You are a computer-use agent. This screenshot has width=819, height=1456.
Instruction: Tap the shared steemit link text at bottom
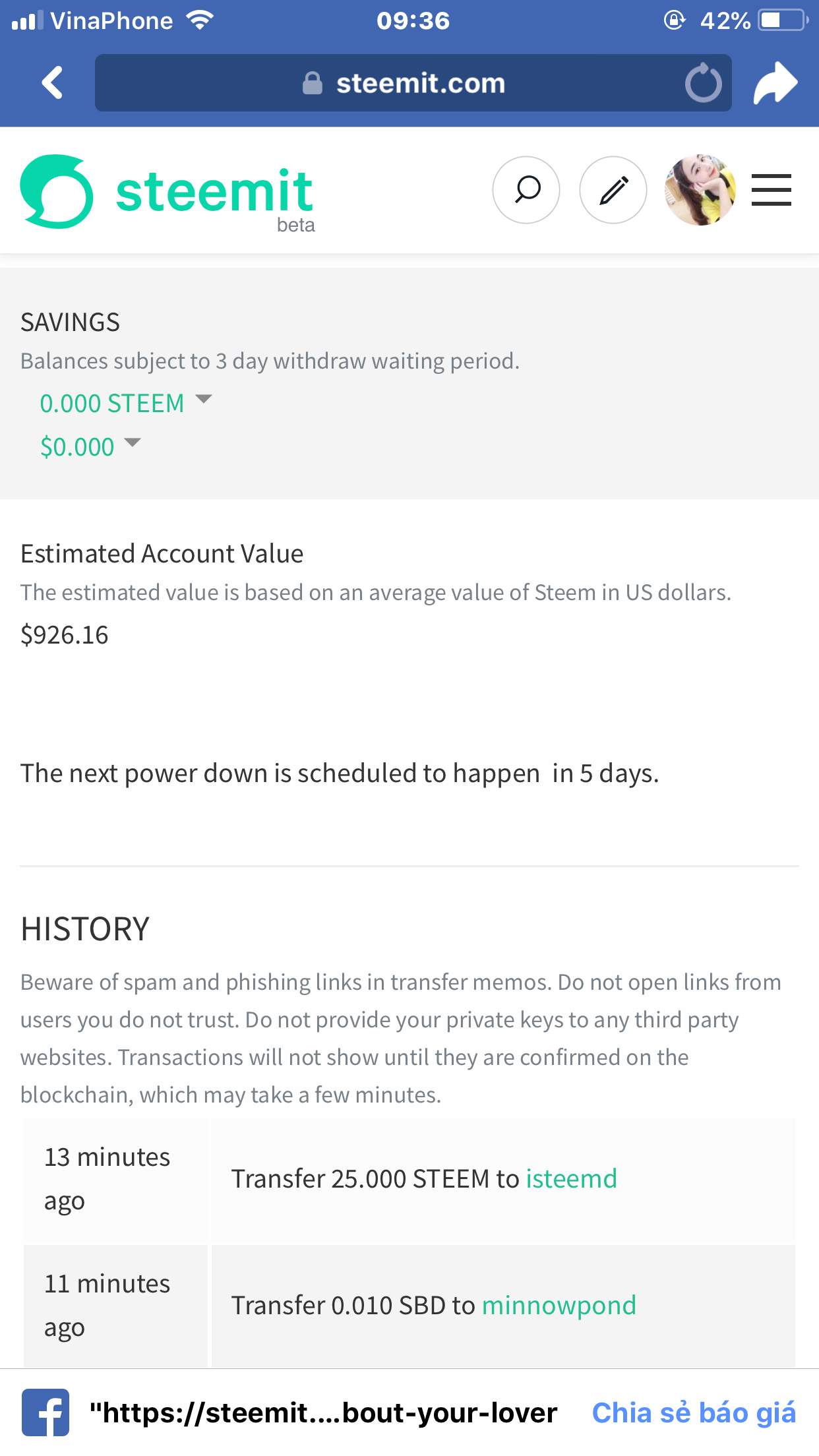point(323,1412)
